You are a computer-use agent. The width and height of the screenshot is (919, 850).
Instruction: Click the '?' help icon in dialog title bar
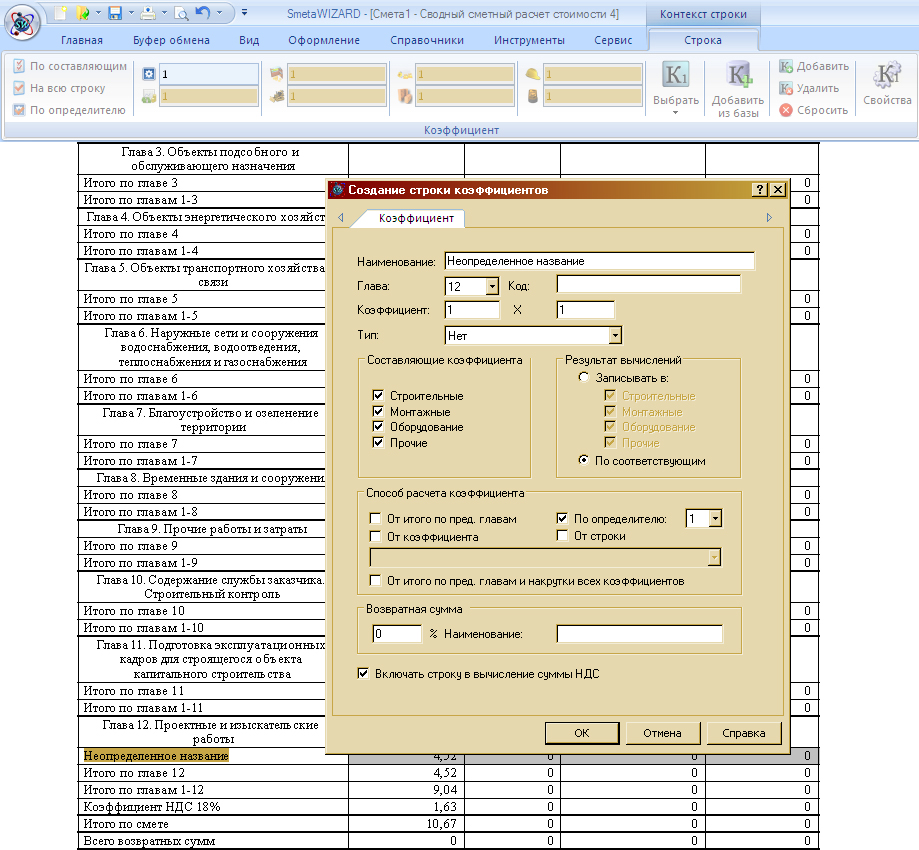pyautogui.click(x=759, y=190)
